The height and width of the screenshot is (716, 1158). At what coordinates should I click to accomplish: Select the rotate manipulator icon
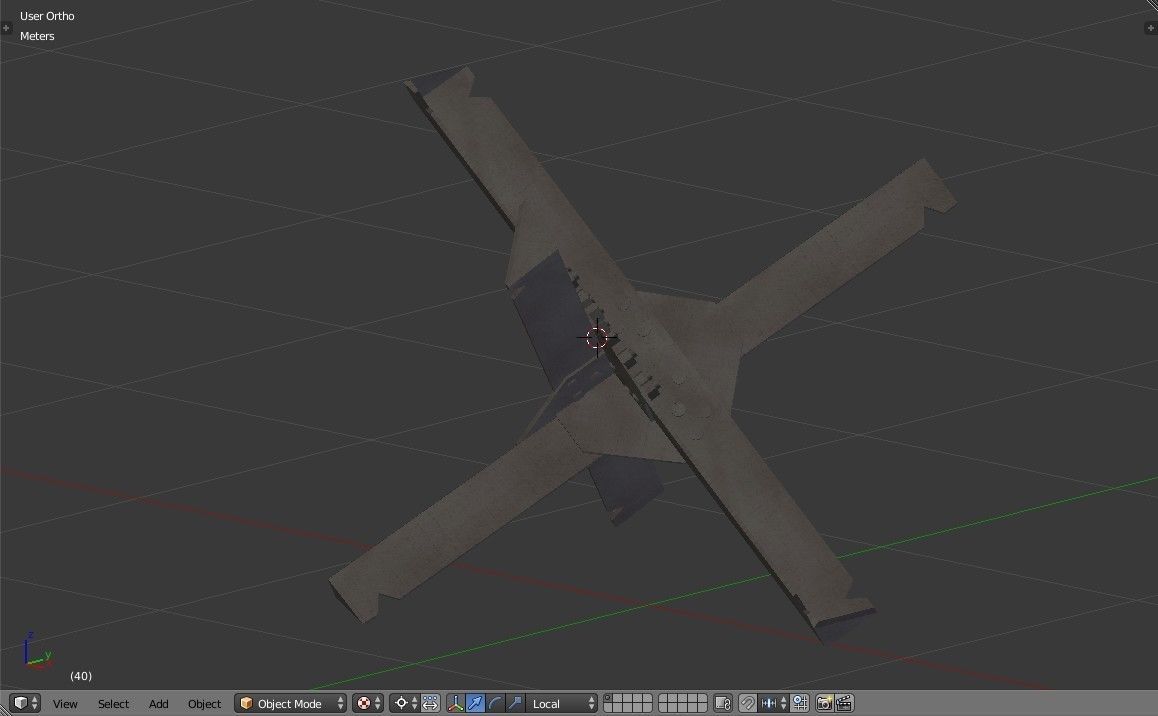tap(496, 704)
